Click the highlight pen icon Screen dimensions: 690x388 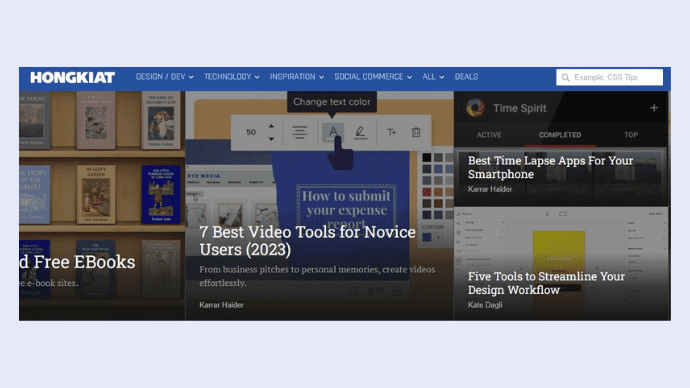360,132
